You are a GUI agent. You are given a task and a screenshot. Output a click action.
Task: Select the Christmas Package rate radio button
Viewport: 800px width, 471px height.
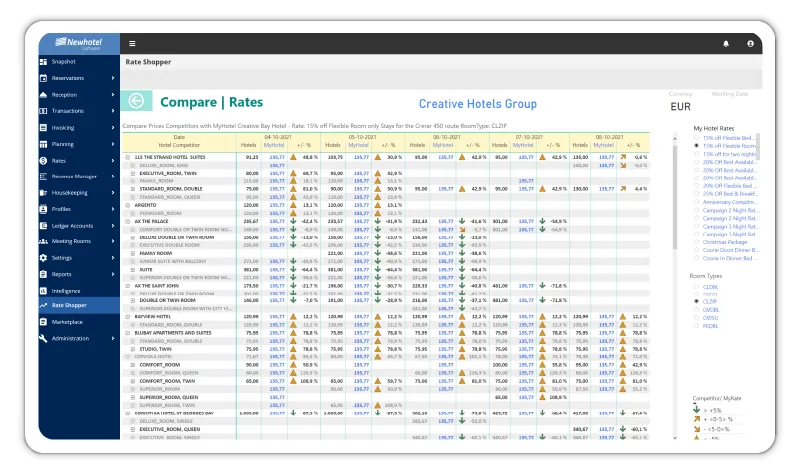(x=696, y=241)
